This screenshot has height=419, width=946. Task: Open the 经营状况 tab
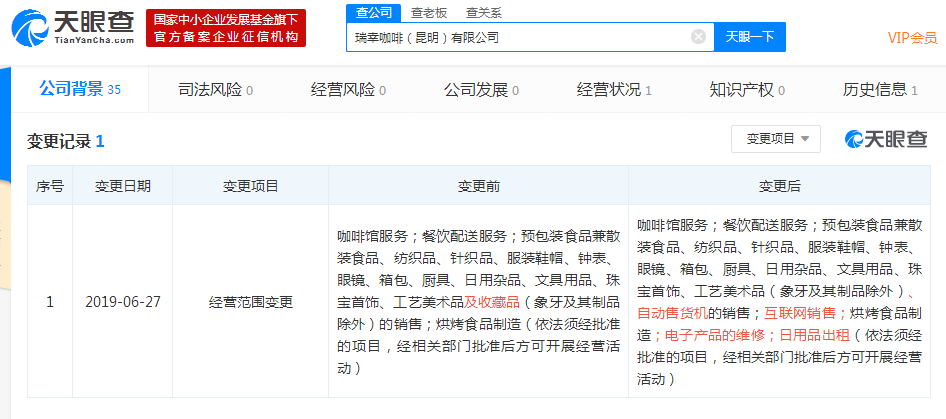(x=614, y=91)
